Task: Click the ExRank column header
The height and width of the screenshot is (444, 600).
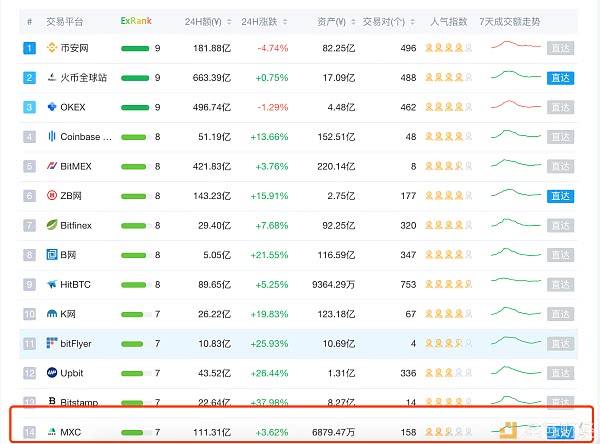Action: [x=136, y=20]
